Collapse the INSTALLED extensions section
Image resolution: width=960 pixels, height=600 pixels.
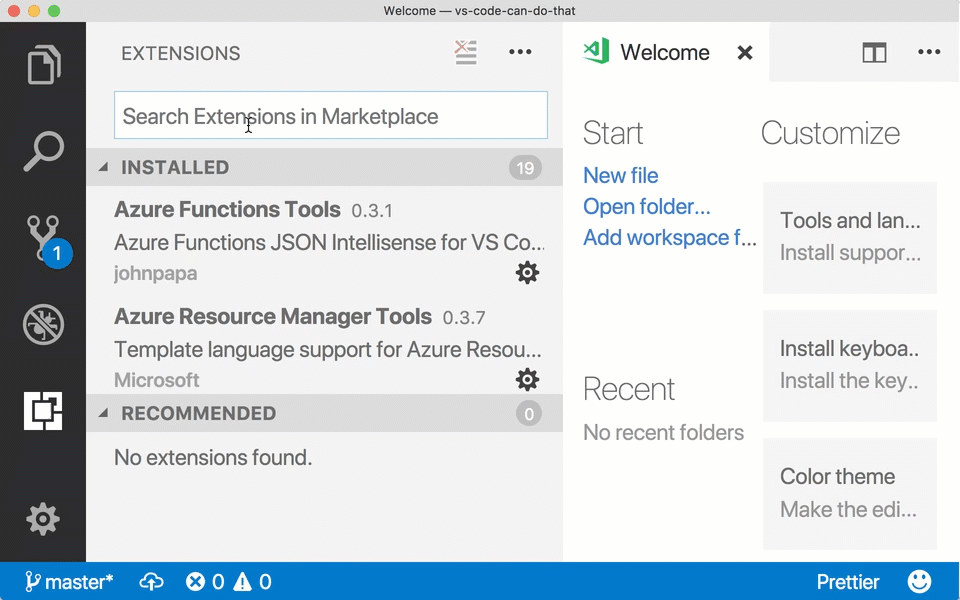pyautogui.click(x=103, y=167)
